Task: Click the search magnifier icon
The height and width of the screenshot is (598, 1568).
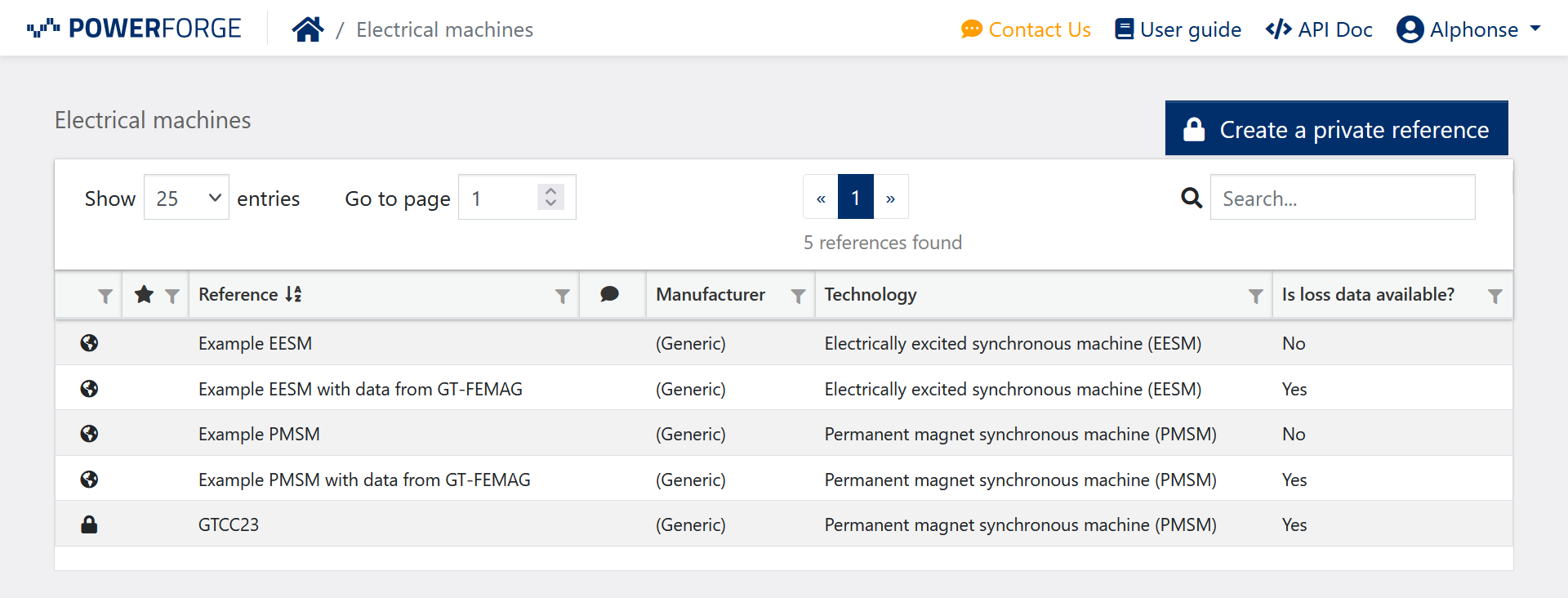Action: pyautogui.click(x=1192, y=198)
